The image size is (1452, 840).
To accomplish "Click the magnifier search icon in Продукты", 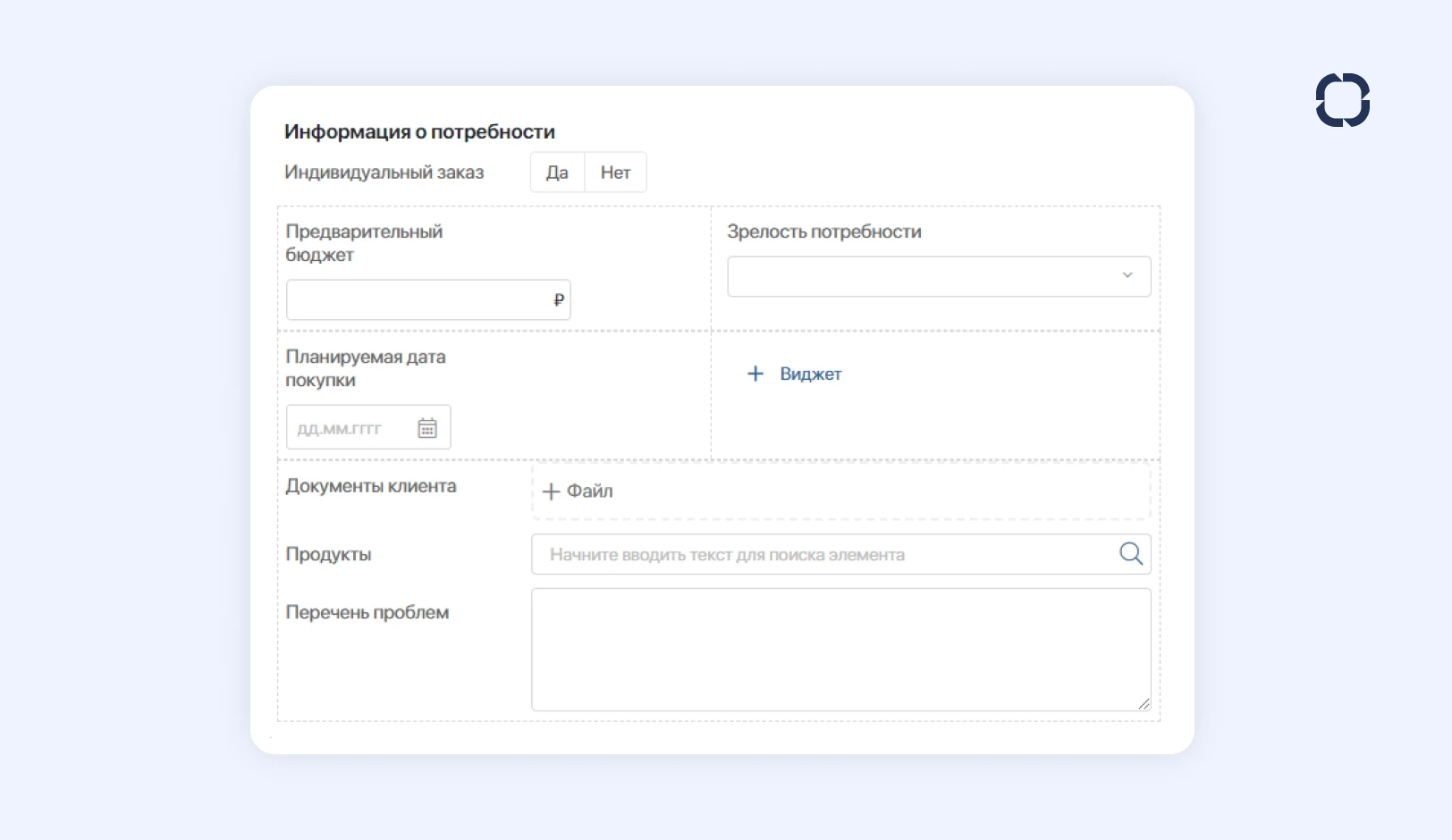I will point(1131,554).
